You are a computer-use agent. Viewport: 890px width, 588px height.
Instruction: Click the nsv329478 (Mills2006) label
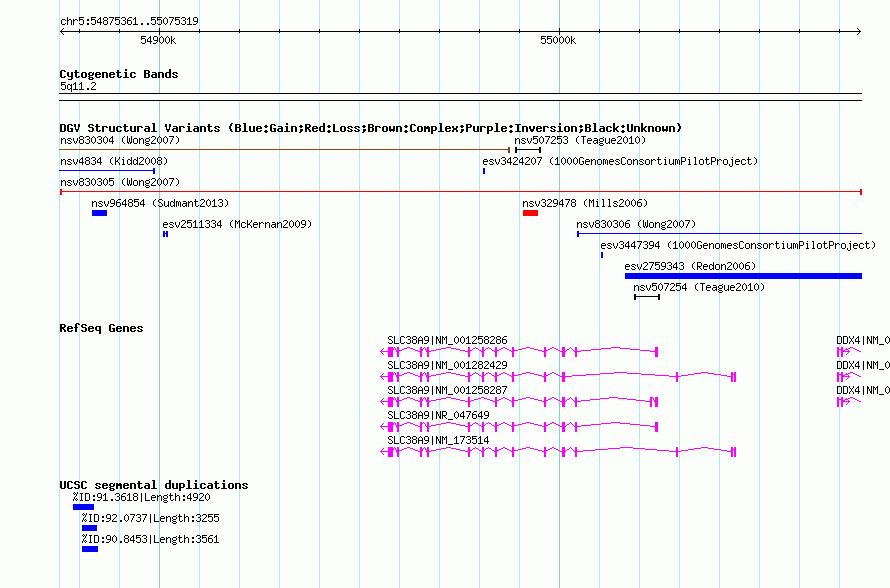coord(585,203)
